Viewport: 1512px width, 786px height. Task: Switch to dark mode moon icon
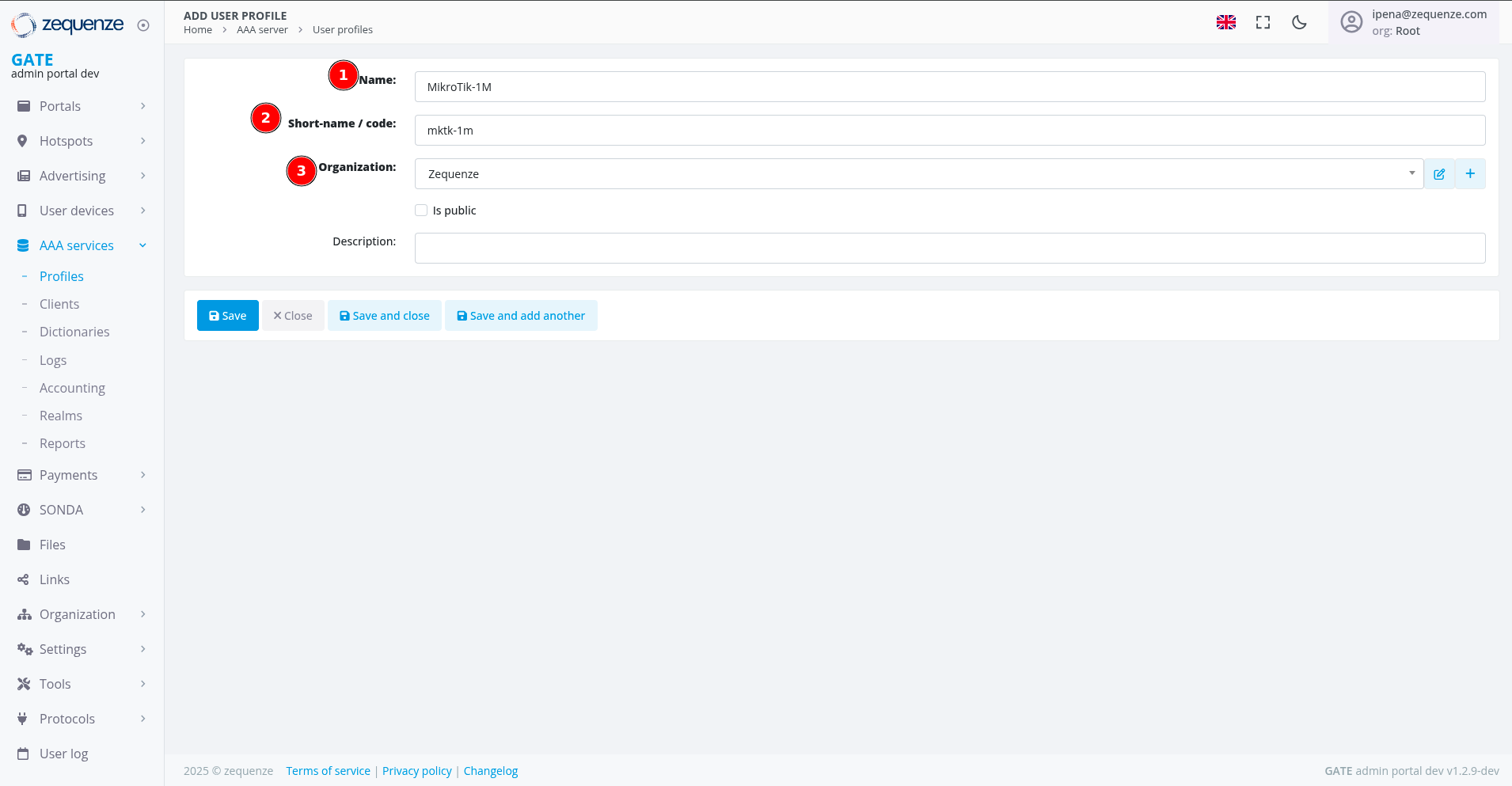point(1299,22)
